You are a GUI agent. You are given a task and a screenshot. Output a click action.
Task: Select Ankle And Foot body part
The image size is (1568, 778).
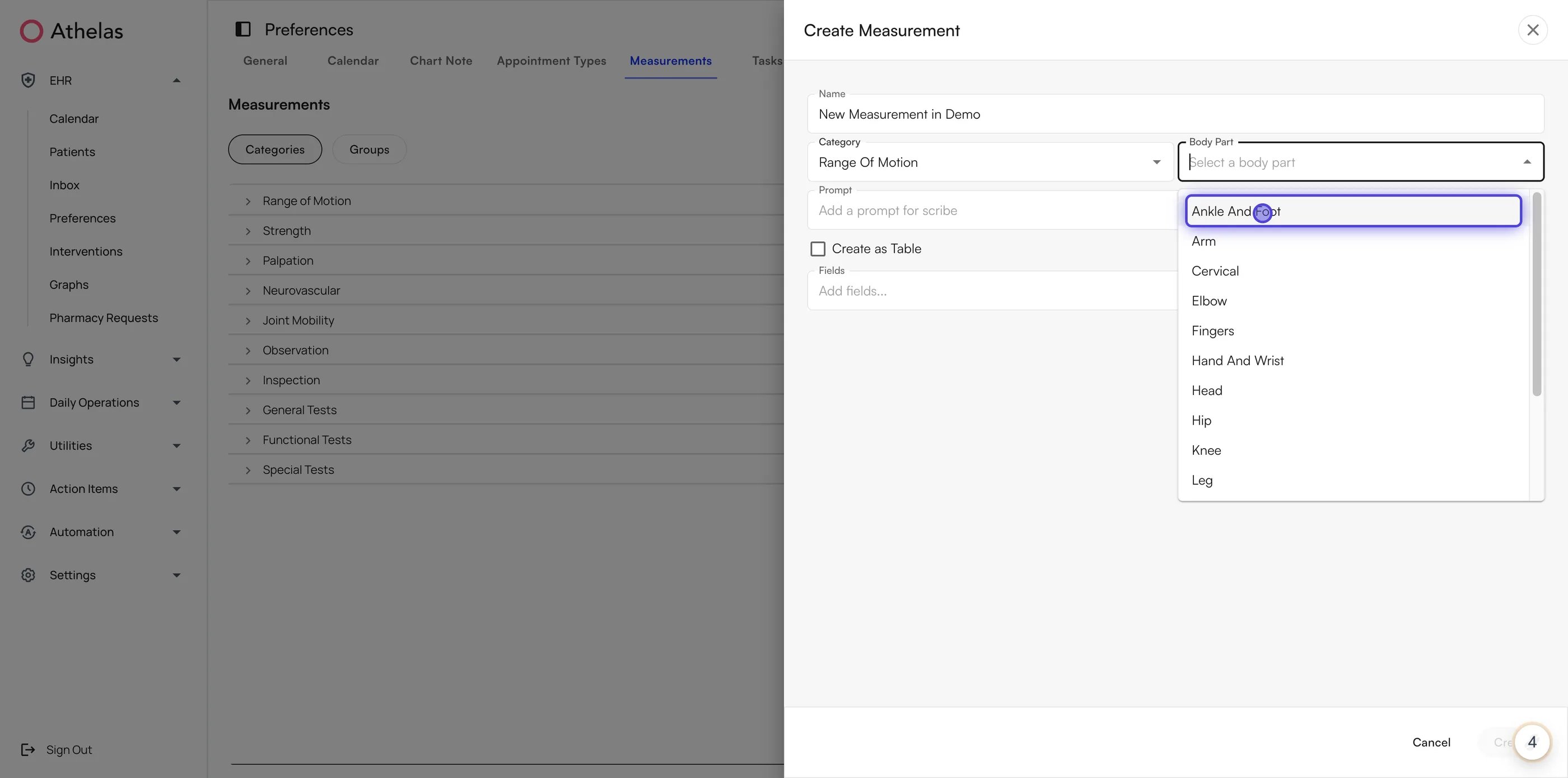(x=1353, y=211)
